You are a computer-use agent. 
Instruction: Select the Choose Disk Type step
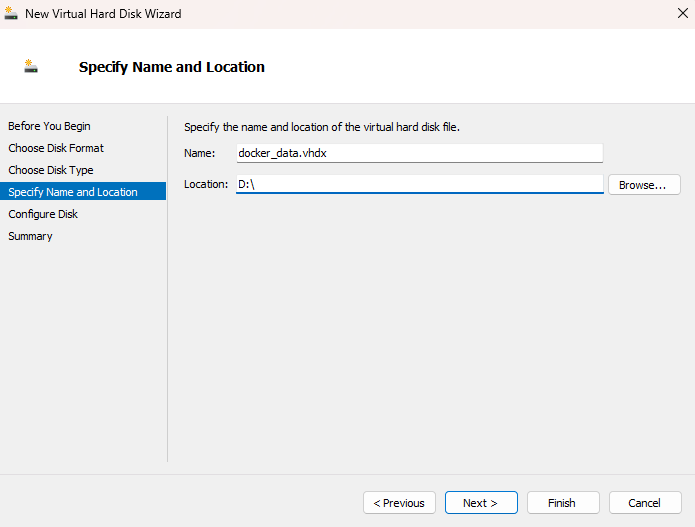click(51, 170)
